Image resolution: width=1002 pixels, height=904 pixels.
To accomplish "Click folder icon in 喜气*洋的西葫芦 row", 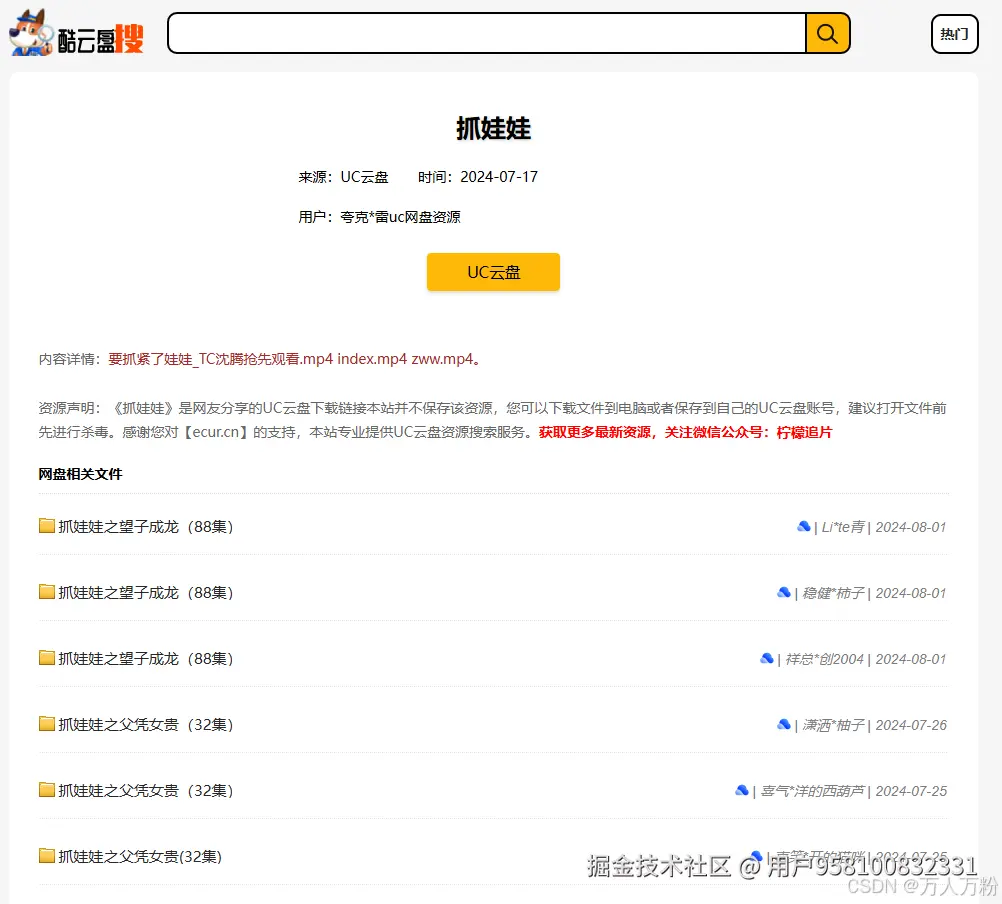I will click(47, 790).
